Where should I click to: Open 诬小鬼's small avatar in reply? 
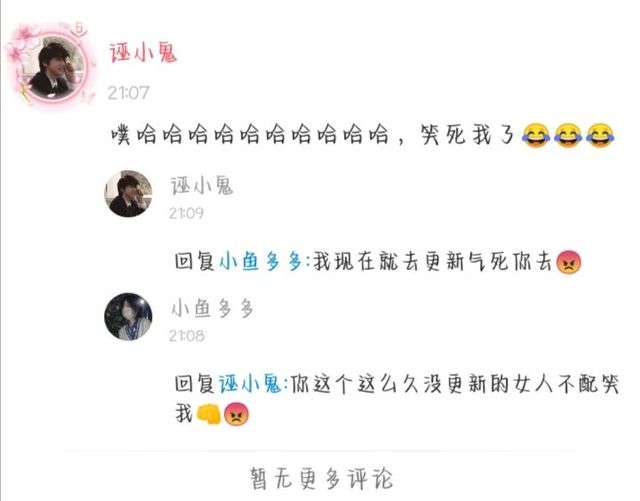click(128, 194)
